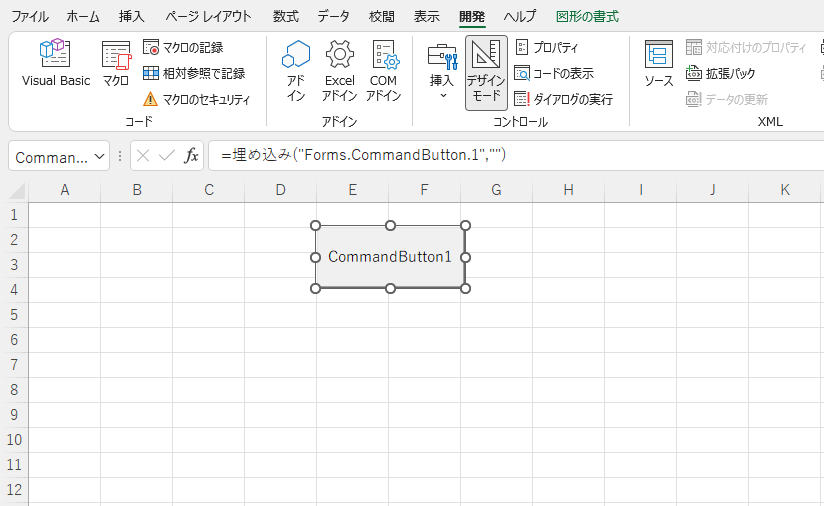Open the Visual Basic editor

tap(56, 63)
